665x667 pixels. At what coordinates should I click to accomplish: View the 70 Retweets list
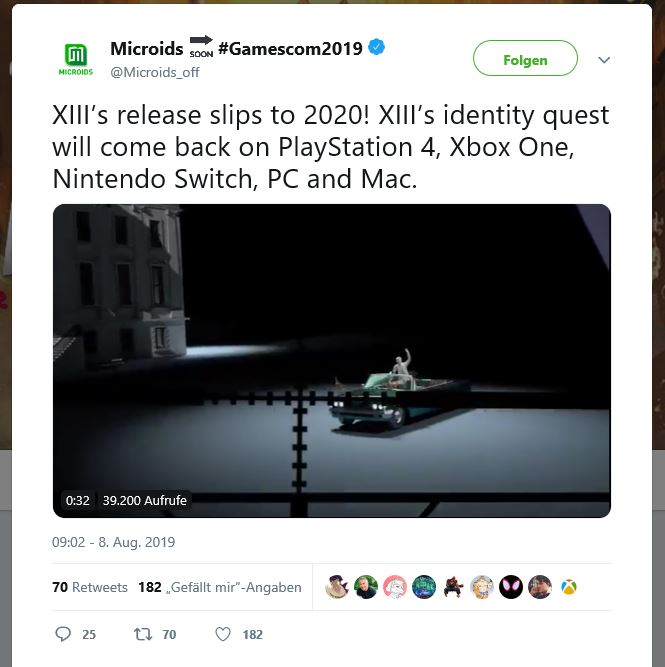[90, 587]
